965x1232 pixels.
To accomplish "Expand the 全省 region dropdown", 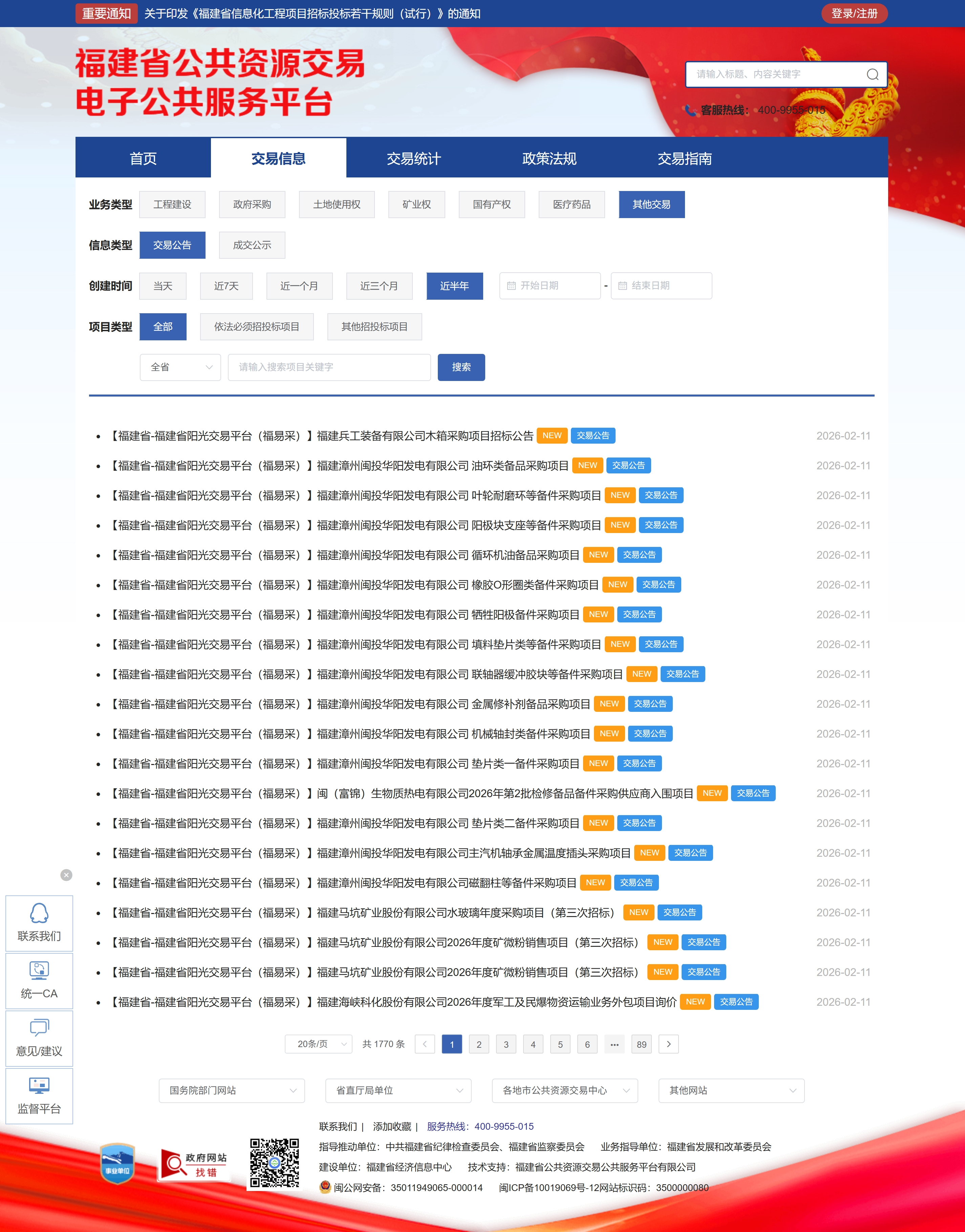I will click(180, 367).
